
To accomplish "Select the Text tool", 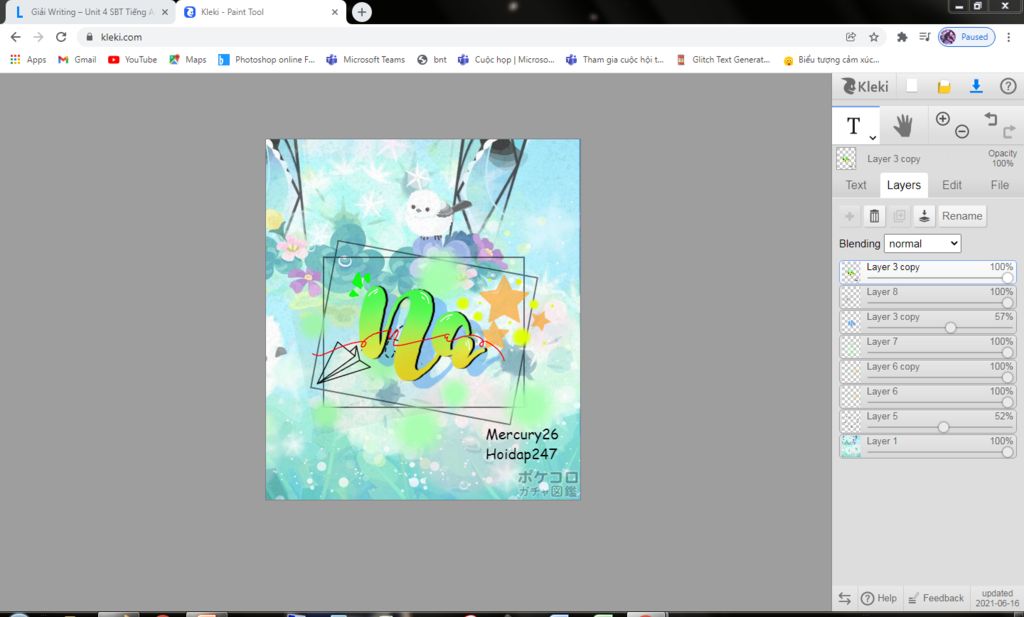I will click(854, 125).
